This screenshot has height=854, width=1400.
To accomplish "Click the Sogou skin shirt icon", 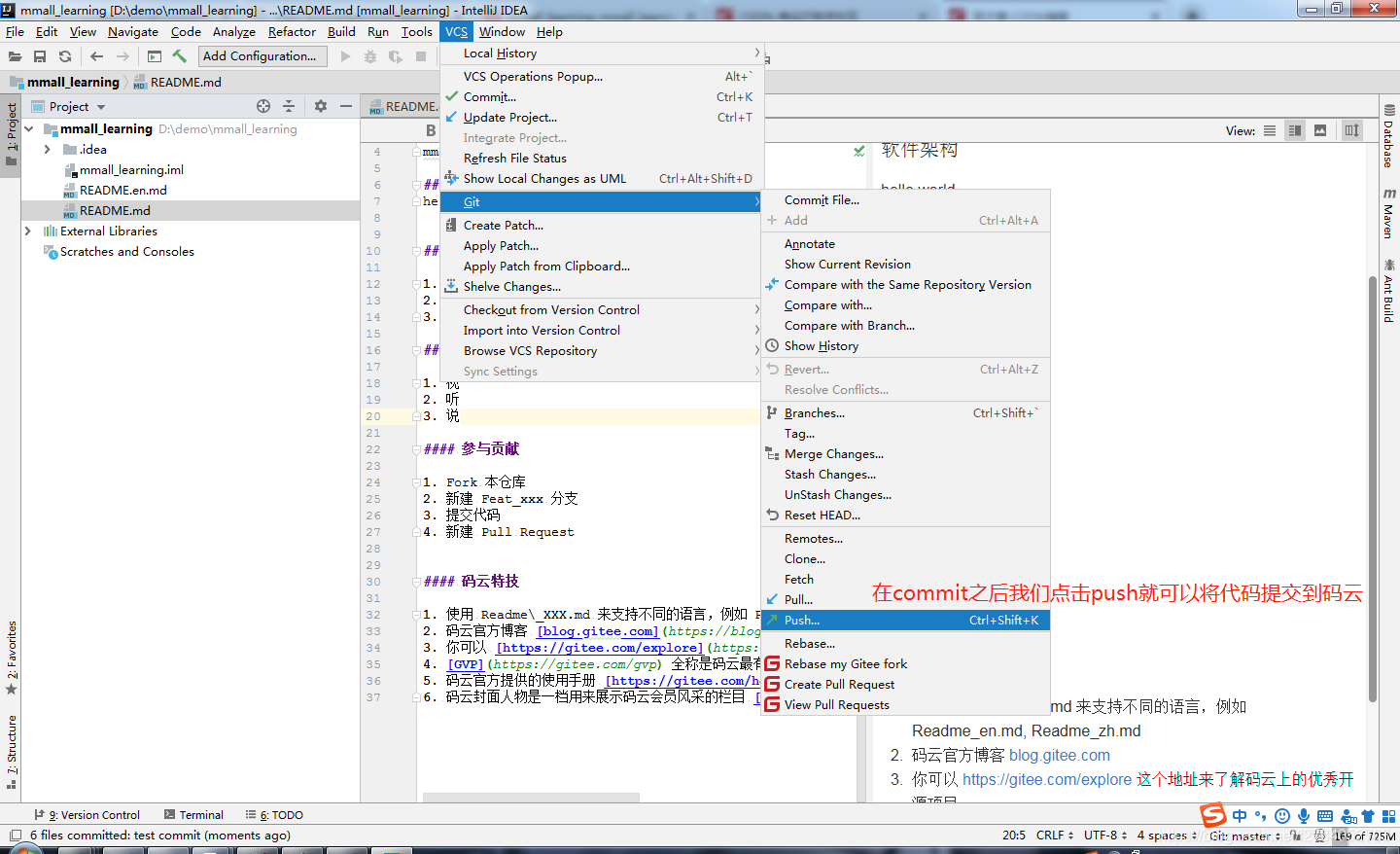I will [x=1368, y=816].
